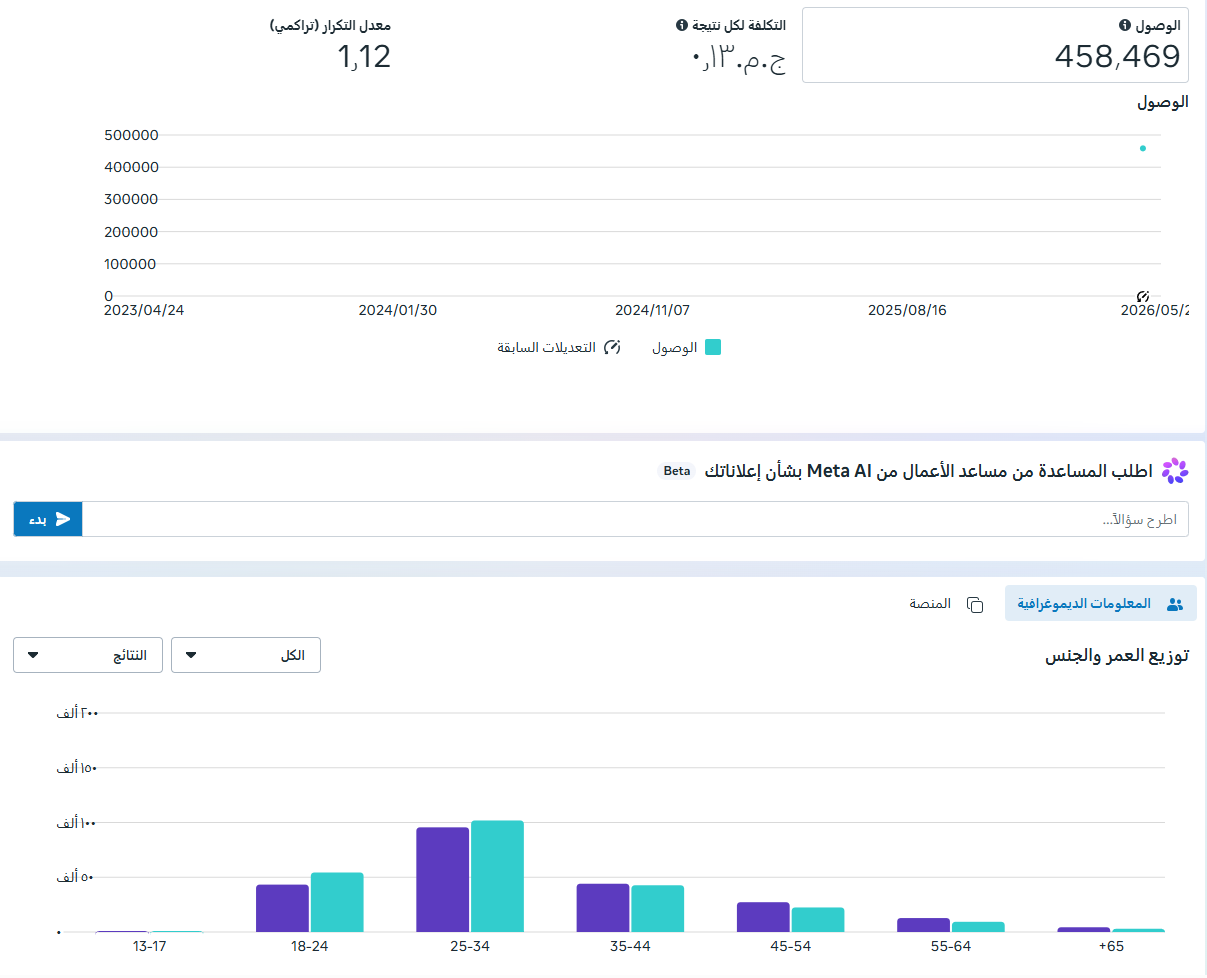
Task: Click the بدء button
Action: (48, 519)
